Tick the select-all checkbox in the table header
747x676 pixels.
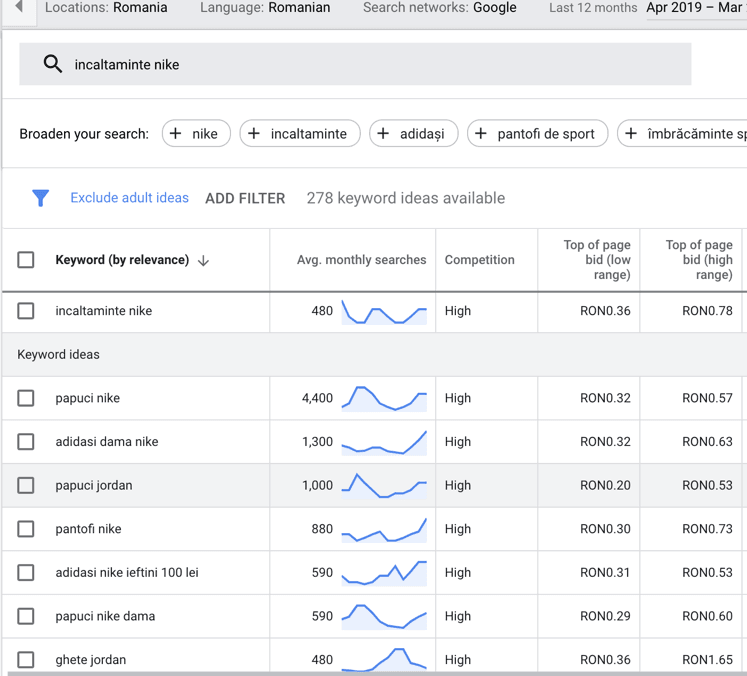click(x=26, y=260)
